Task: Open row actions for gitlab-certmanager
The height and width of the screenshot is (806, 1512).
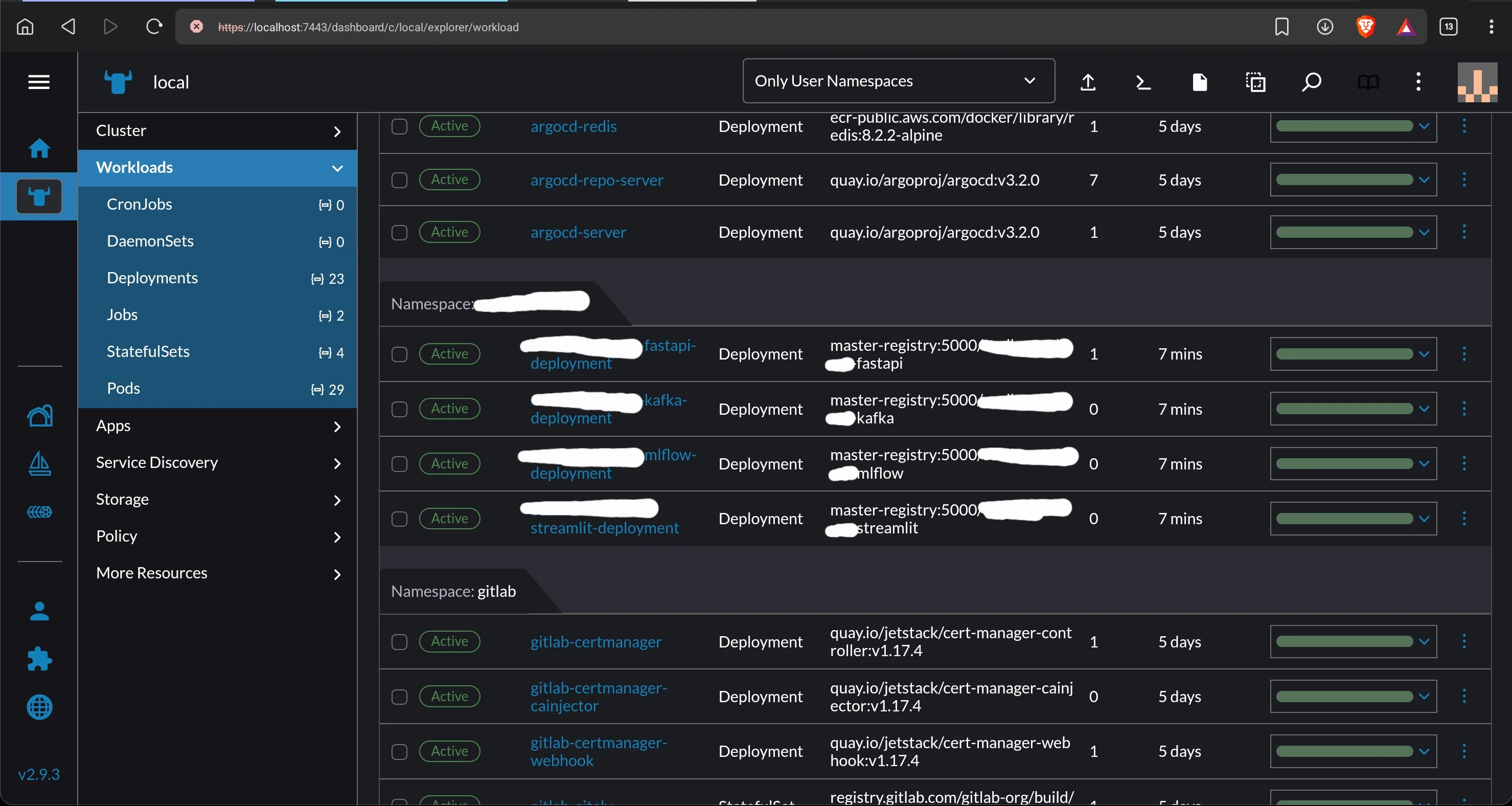Action: [1464, 641]
